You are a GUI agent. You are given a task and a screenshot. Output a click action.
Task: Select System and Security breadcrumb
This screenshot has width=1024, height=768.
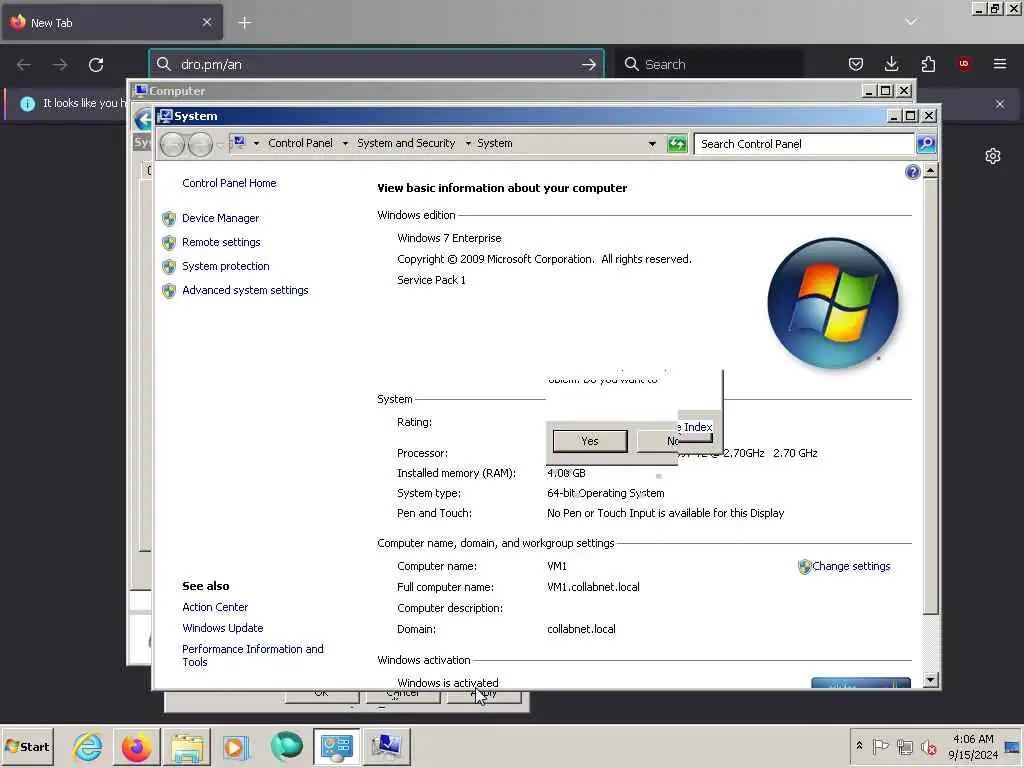tap(406, 144)
